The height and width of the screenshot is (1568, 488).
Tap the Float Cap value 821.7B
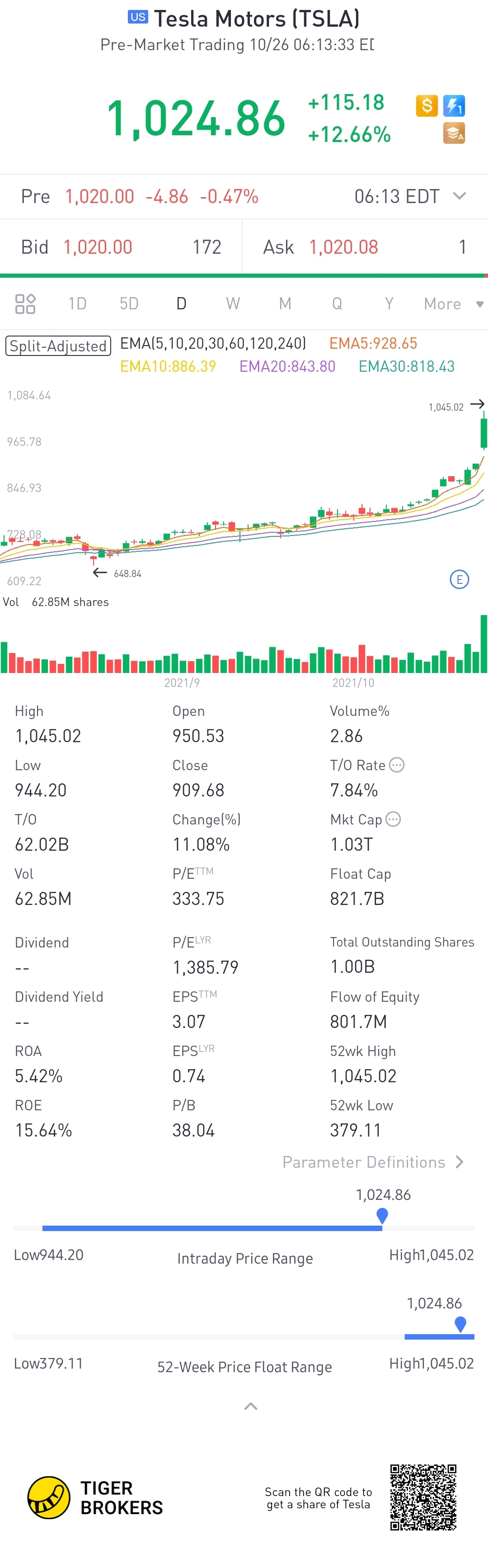(x=357, y=899)
